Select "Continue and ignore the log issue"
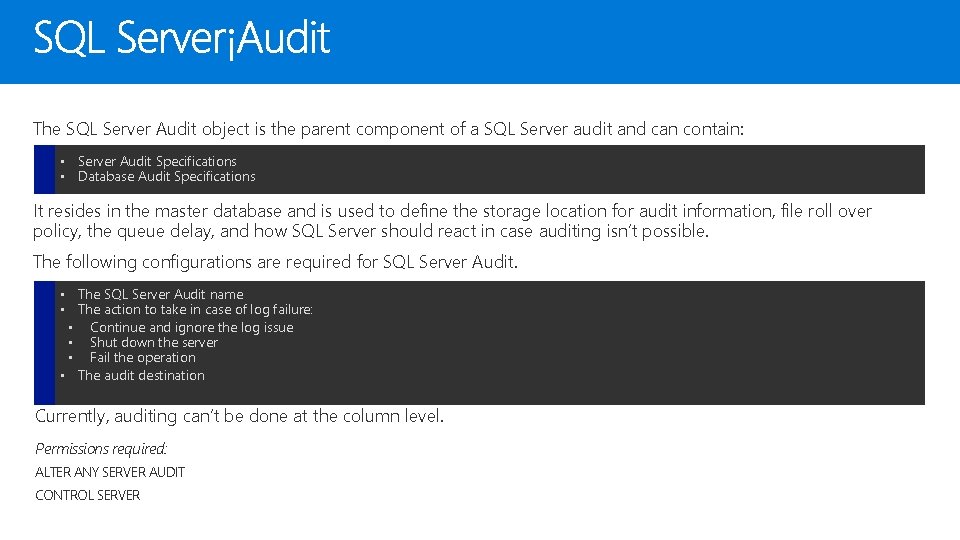This screenshot has width=960, height=540. [x=191, y=327]
